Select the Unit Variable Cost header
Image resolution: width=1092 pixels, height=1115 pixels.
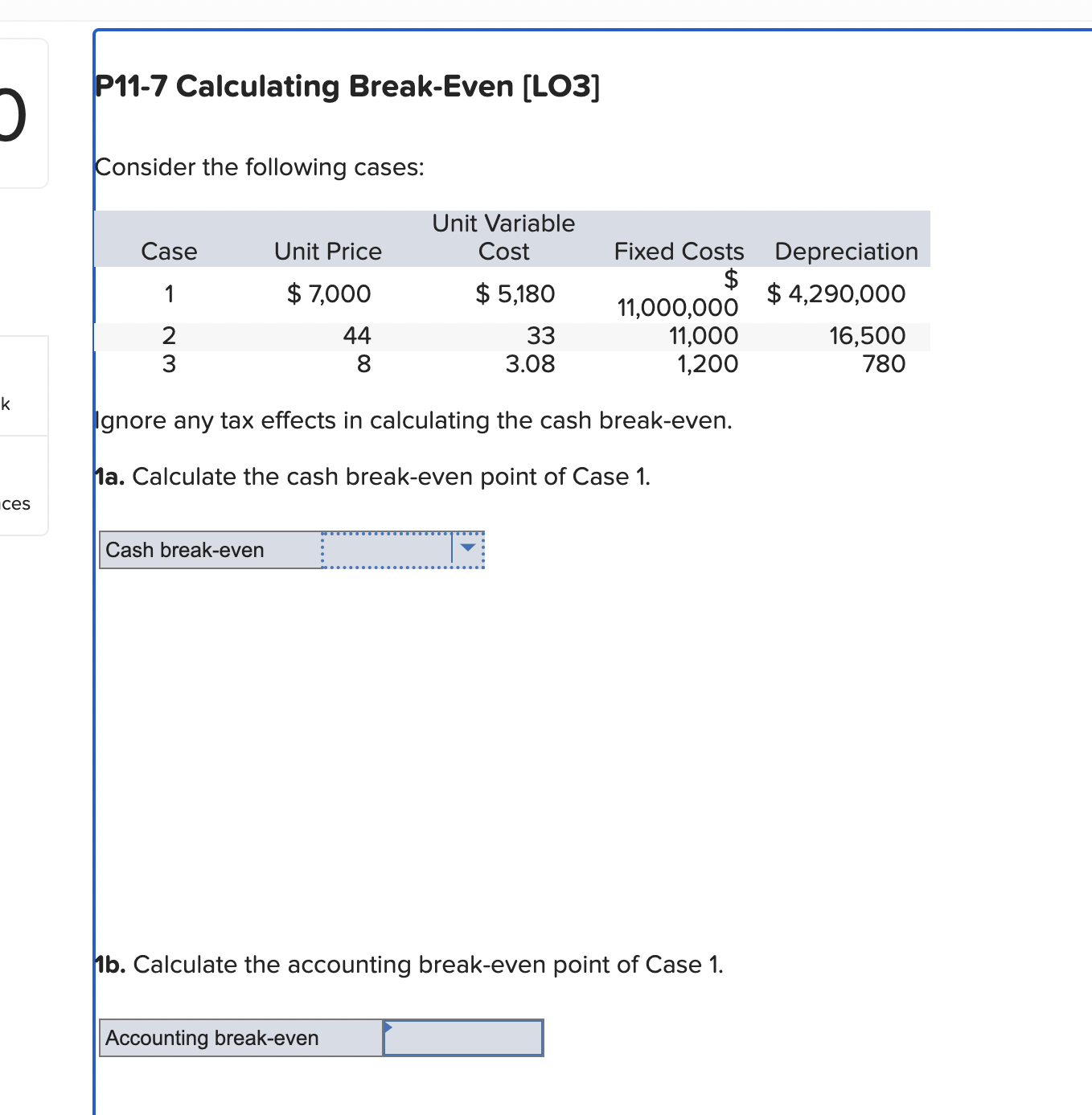click(x=503, y=238)
